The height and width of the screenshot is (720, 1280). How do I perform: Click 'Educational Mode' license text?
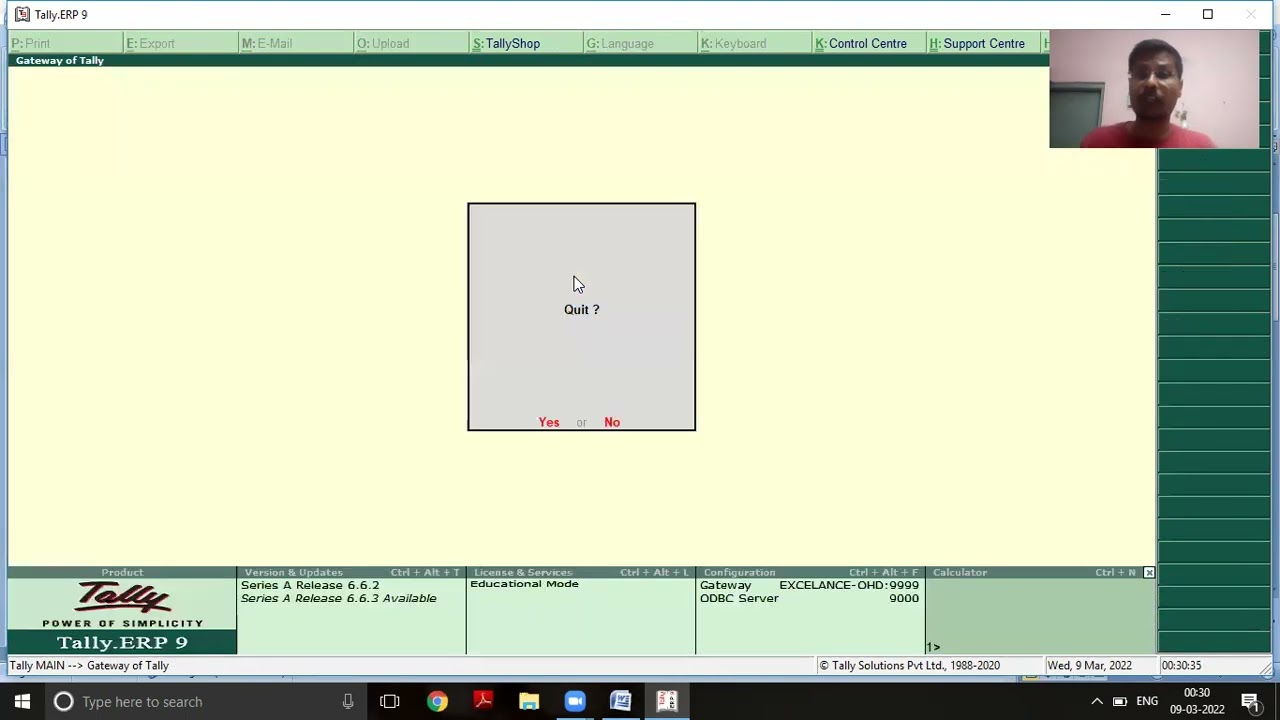click(524, 584)
